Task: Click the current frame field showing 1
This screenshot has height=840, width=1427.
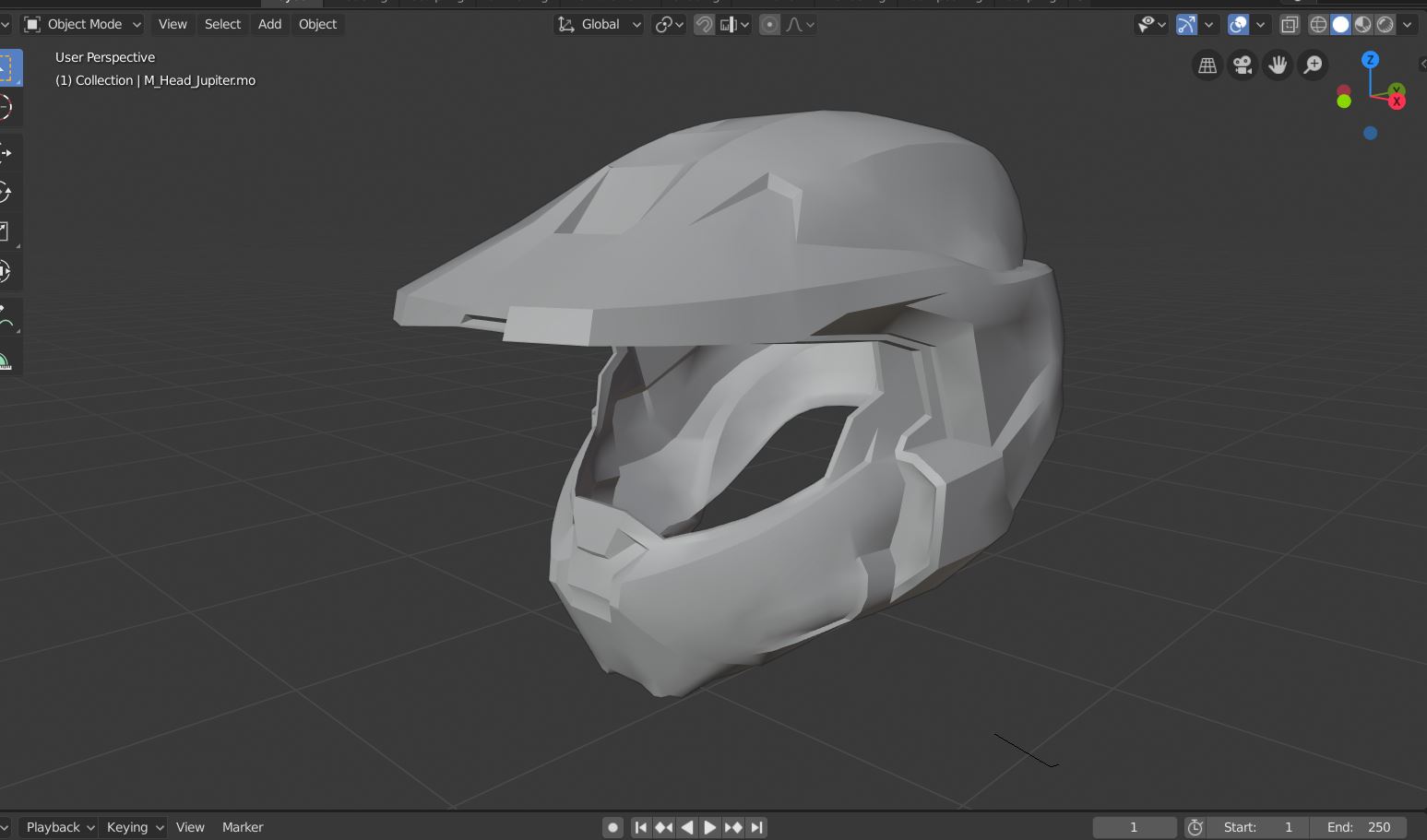Action: 1135,827
